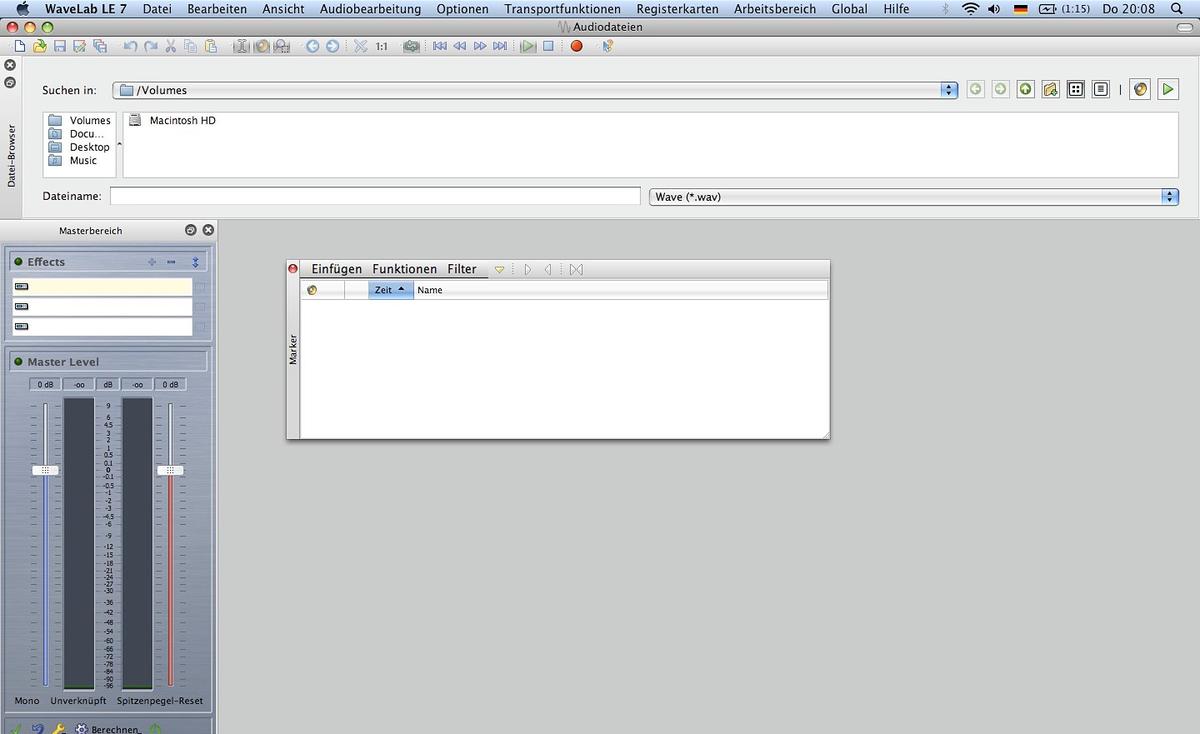
Task: Open the Einfügen menu in the Marker window
Action: click(337, 269)
